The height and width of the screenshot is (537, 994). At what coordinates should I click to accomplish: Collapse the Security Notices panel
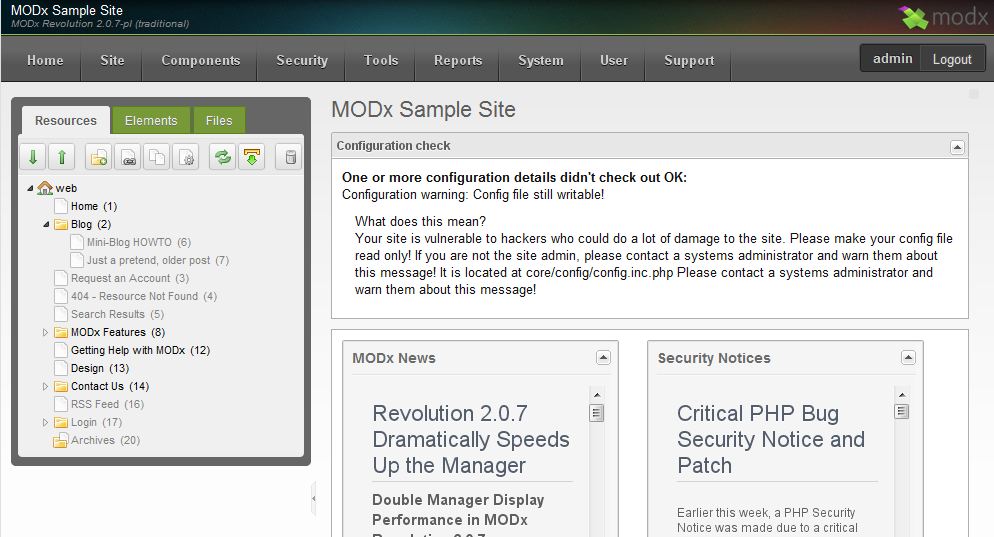(908, 358)
